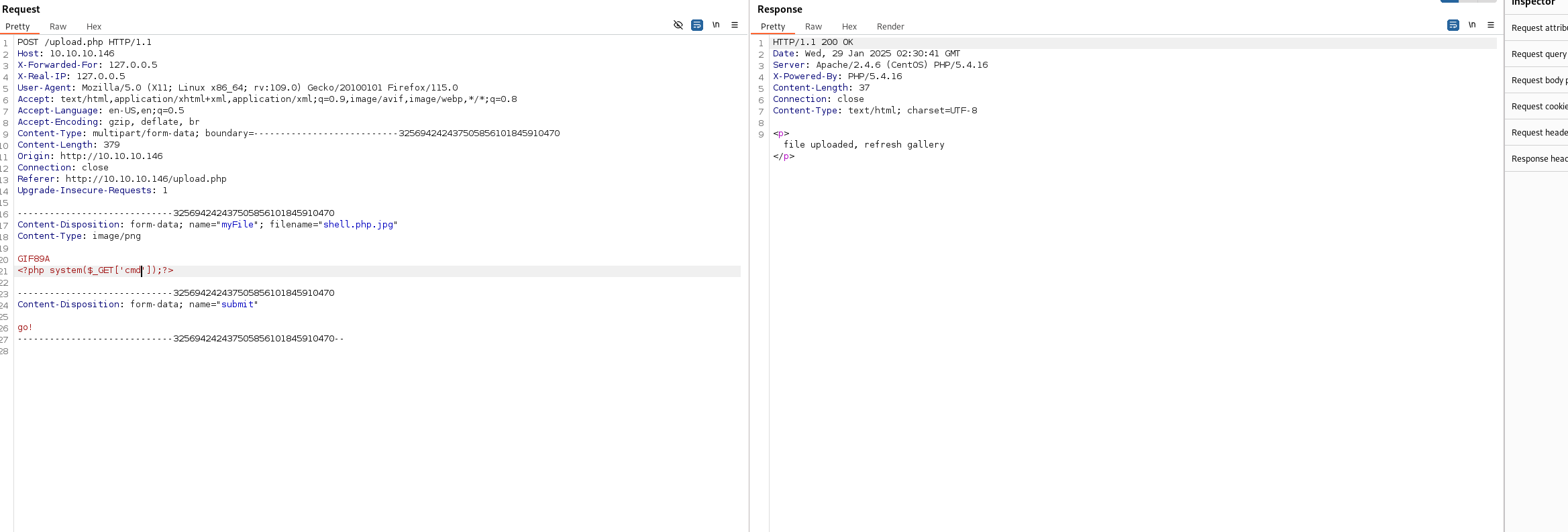The height and width of the screenshot is (532, 1568).
Task: Click the Request panel title
Action: pyautogui.click(x=21, y=9)
